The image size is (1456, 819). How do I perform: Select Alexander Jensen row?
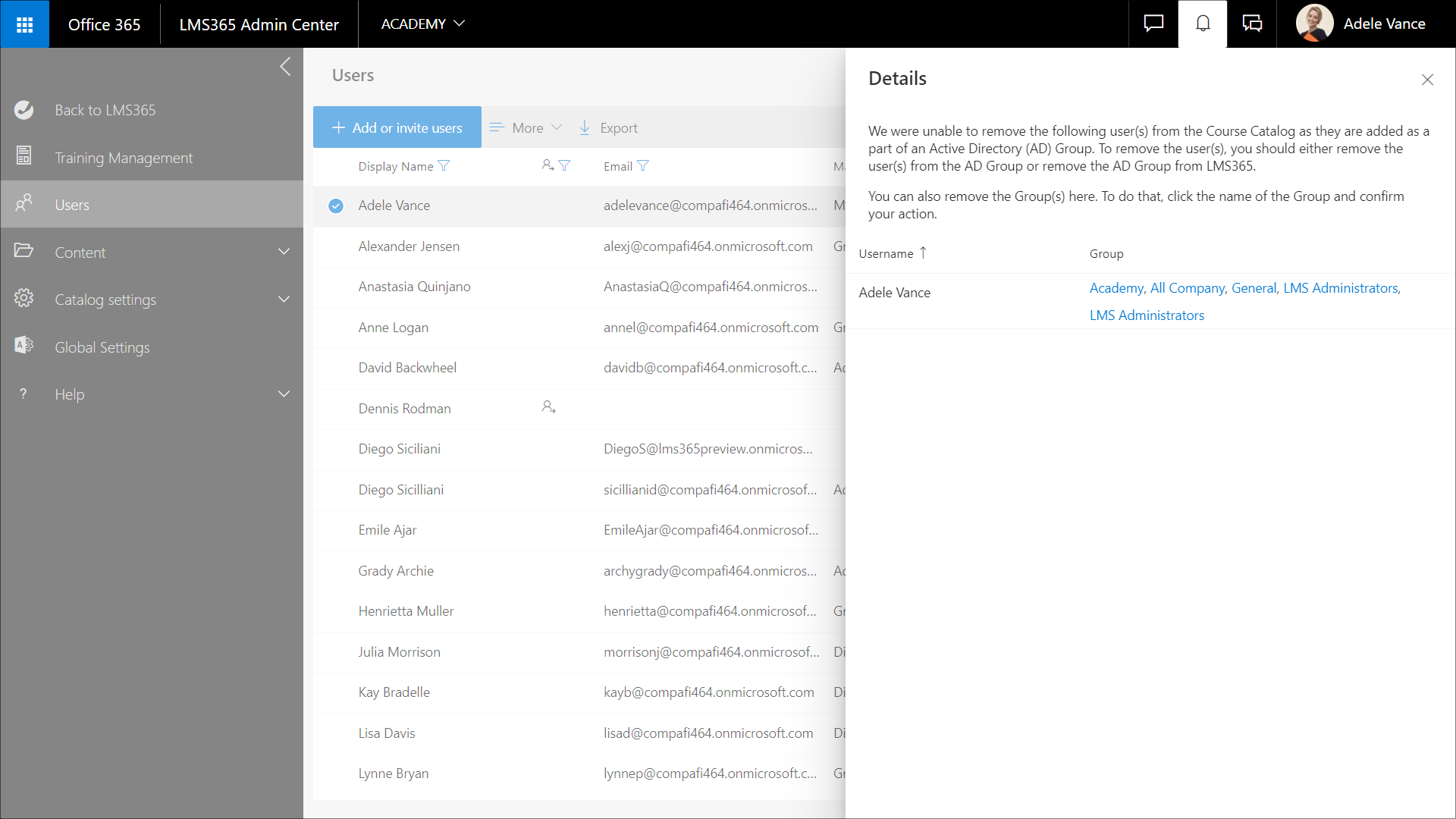click(x=579, y=246)
